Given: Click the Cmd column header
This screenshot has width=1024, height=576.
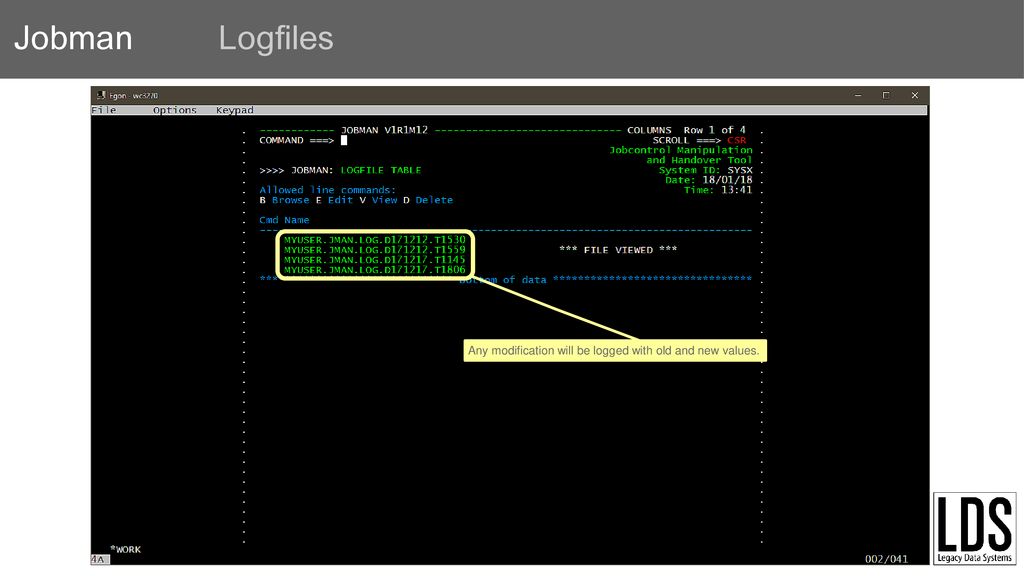Looking at the screenshot, I should point(268,220).
